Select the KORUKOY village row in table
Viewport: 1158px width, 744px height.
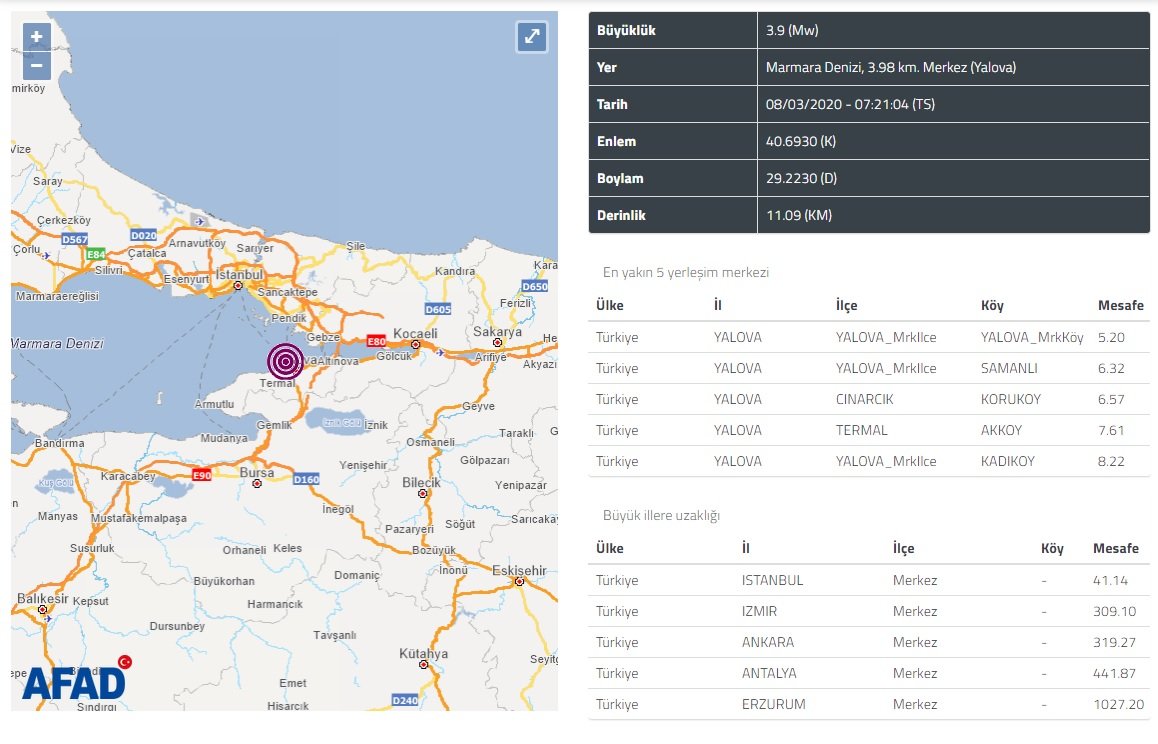(x=868, y=399)
